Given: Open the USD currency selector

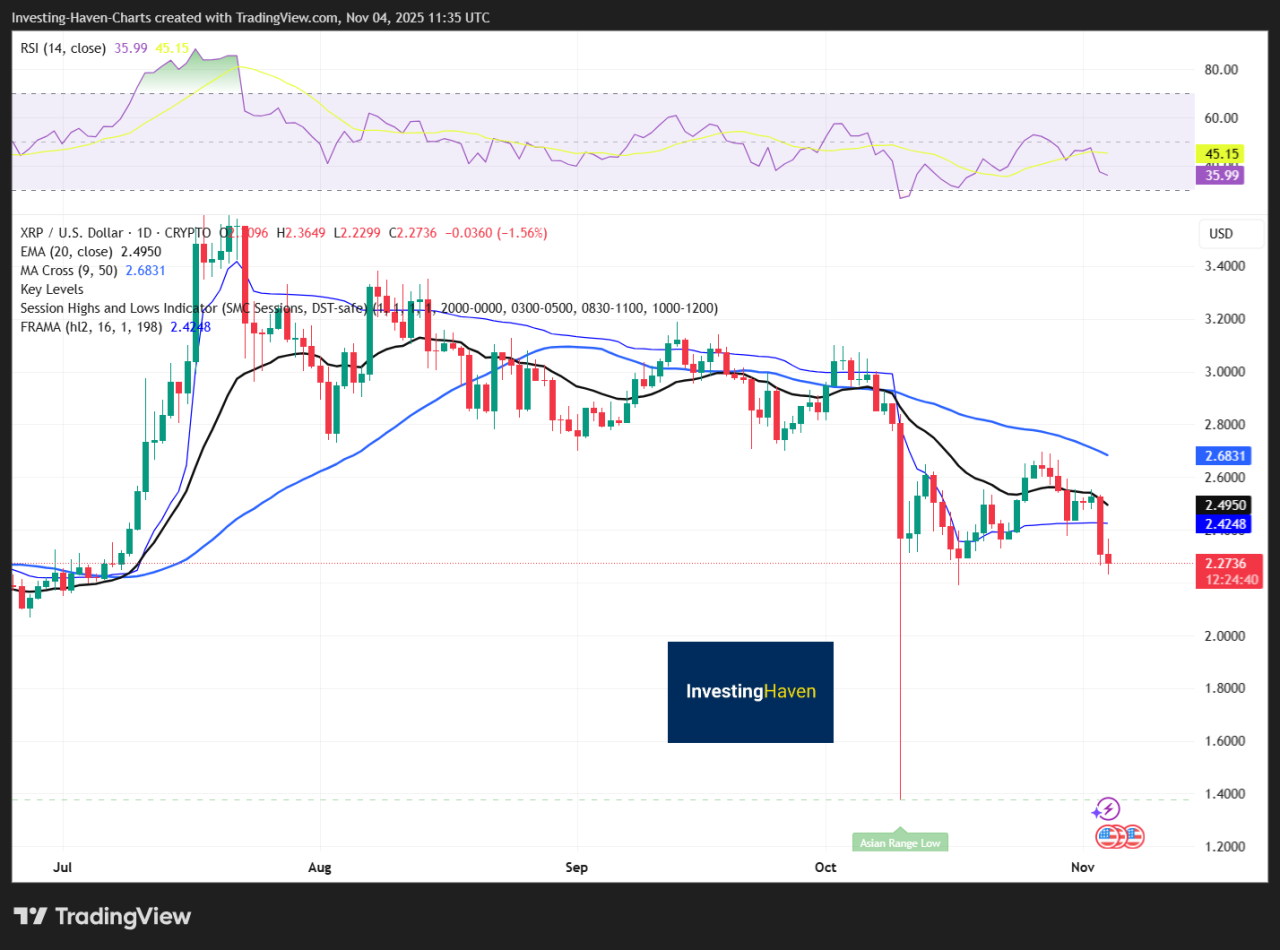Looking at the screenshot, I should pyautogui.click(x=1230, y=233).
